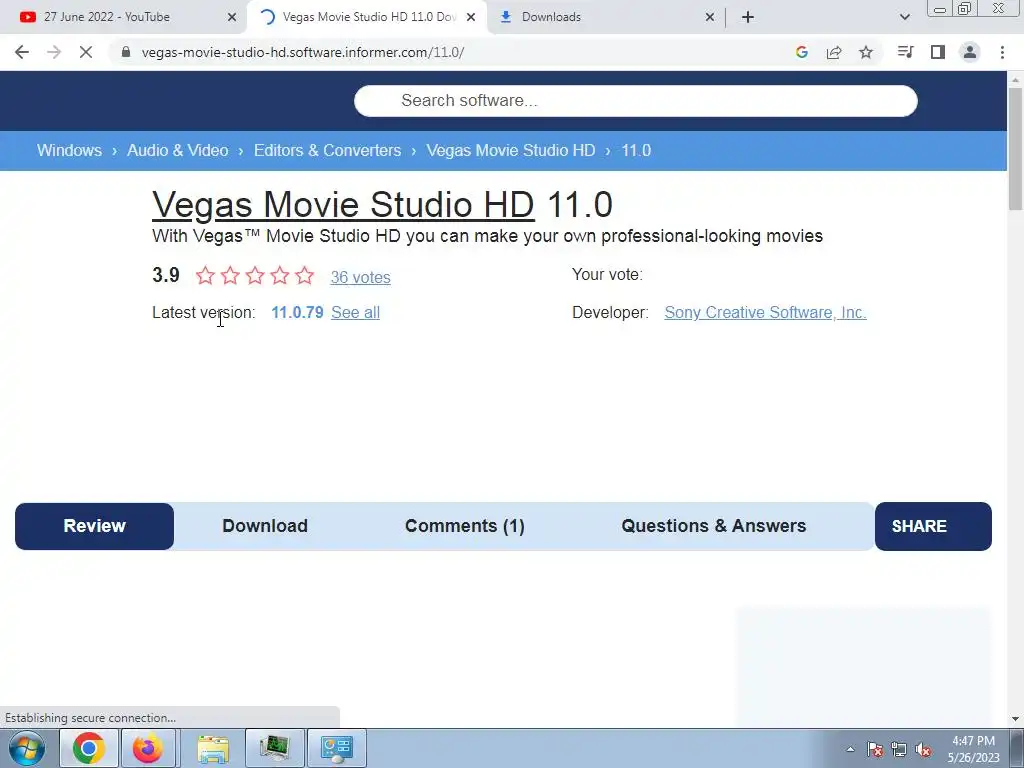Click the Vegas Movie Studio HD title link
The width and height of the screenshot is (1024, 768).
pyautogui.click(x=344, y=204)
